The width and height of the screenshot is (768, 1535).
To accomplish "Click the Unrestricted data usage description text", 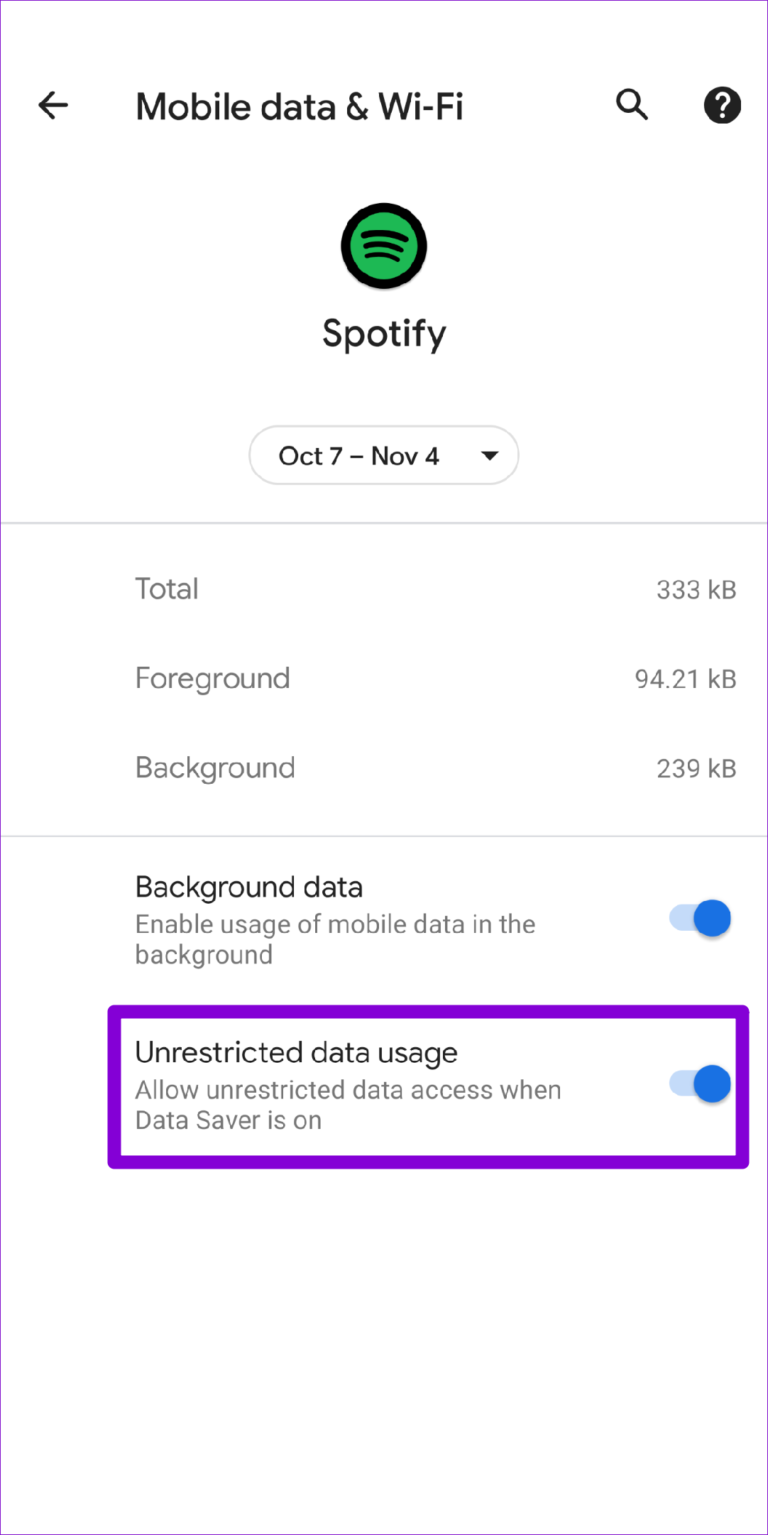I will [348, 1104].
